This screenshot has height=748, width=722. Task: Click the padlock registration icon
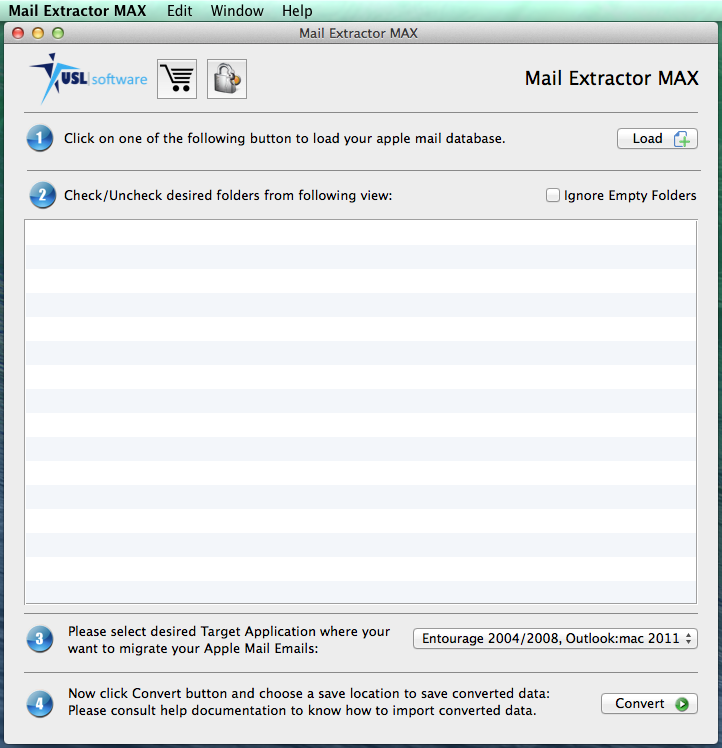click(227, 79)
